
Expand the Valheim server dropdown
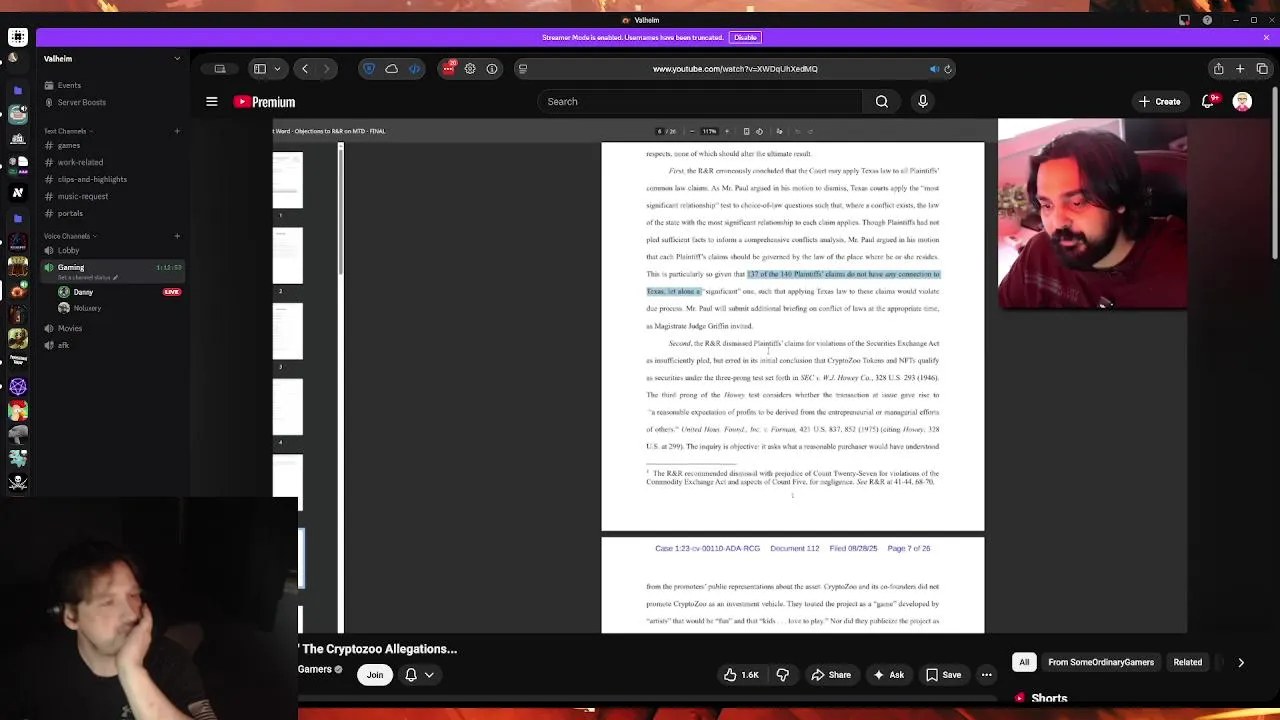coord(177,59)
